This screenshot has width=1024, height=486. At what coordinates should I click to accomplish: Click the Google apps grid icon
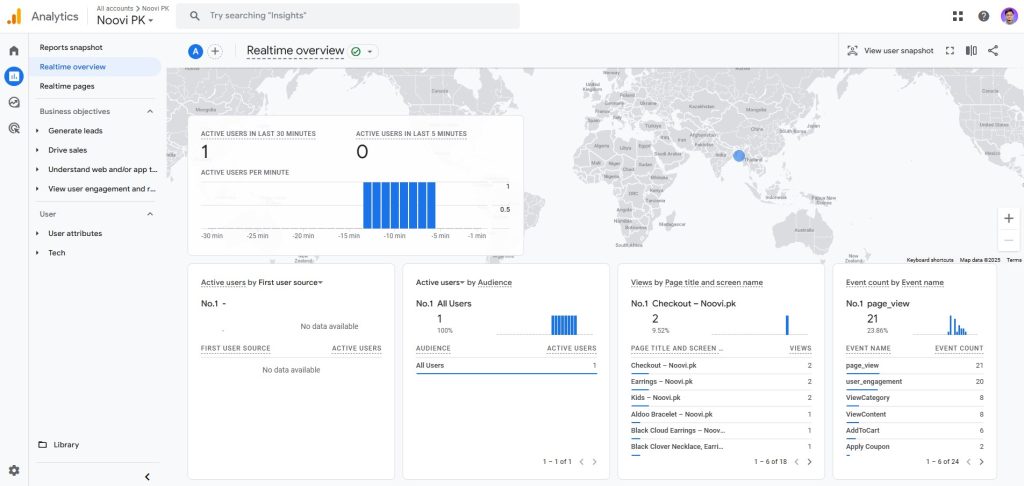pos(958,16)
